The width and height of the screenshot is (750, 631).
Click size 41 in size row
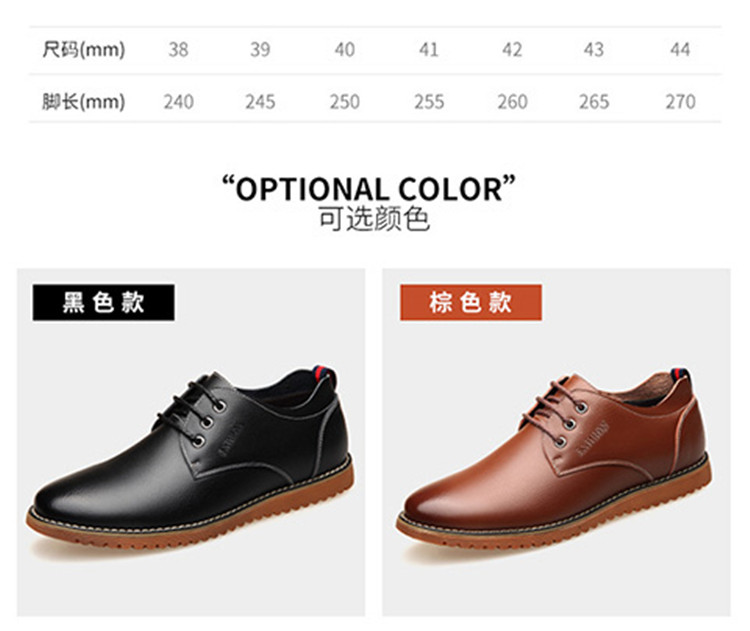click(429, 50)
